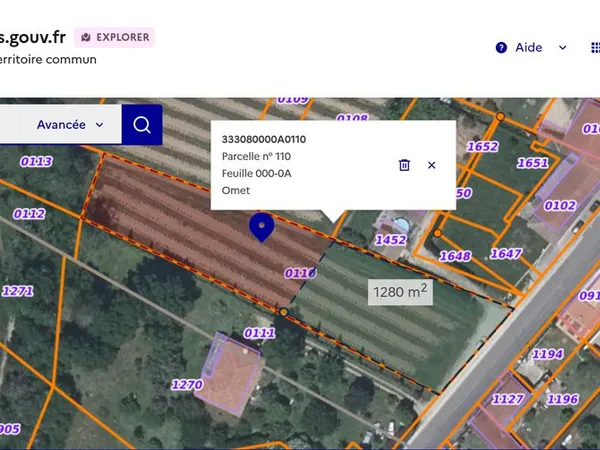This screenshot has width=600, height=450.
Task: Select parcel label 0110 on map
Action: pos(300,273)
